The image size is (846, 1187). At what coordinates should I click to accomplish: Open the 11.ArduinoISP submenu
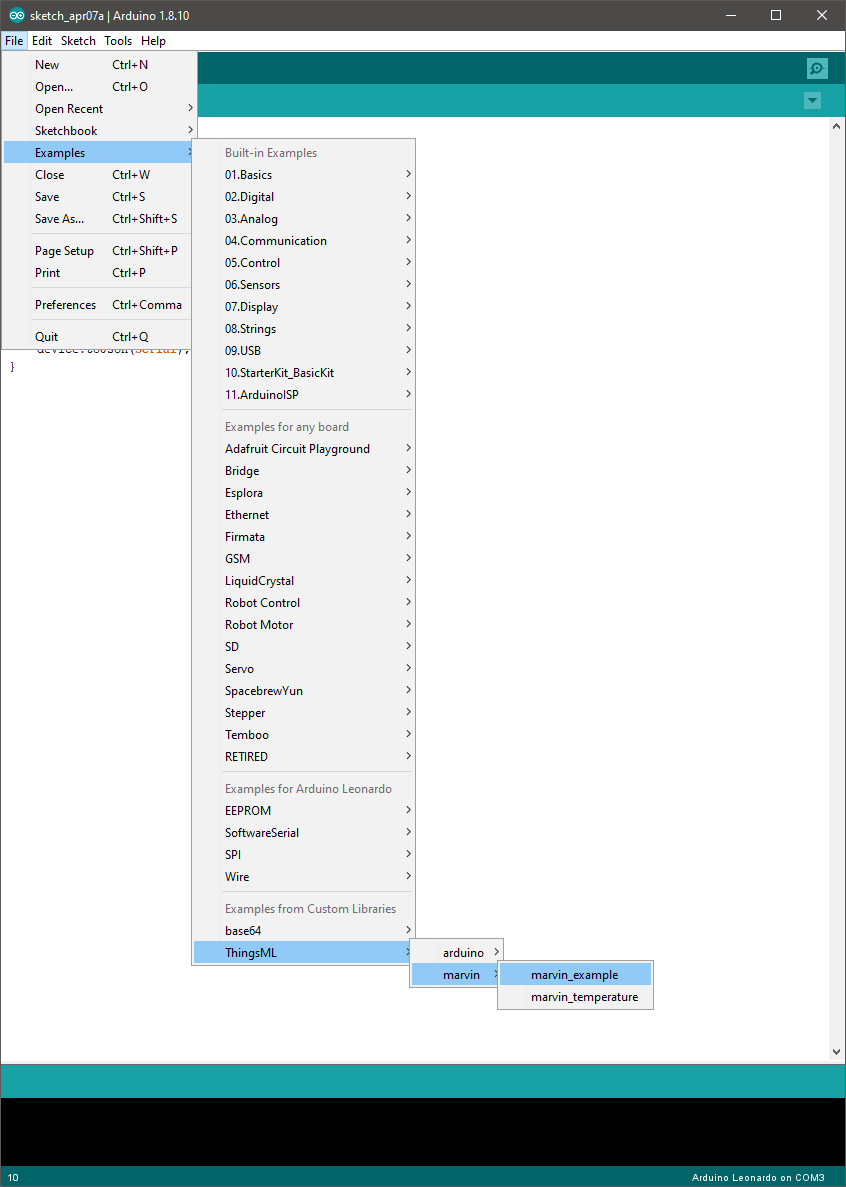click(303, 394)
